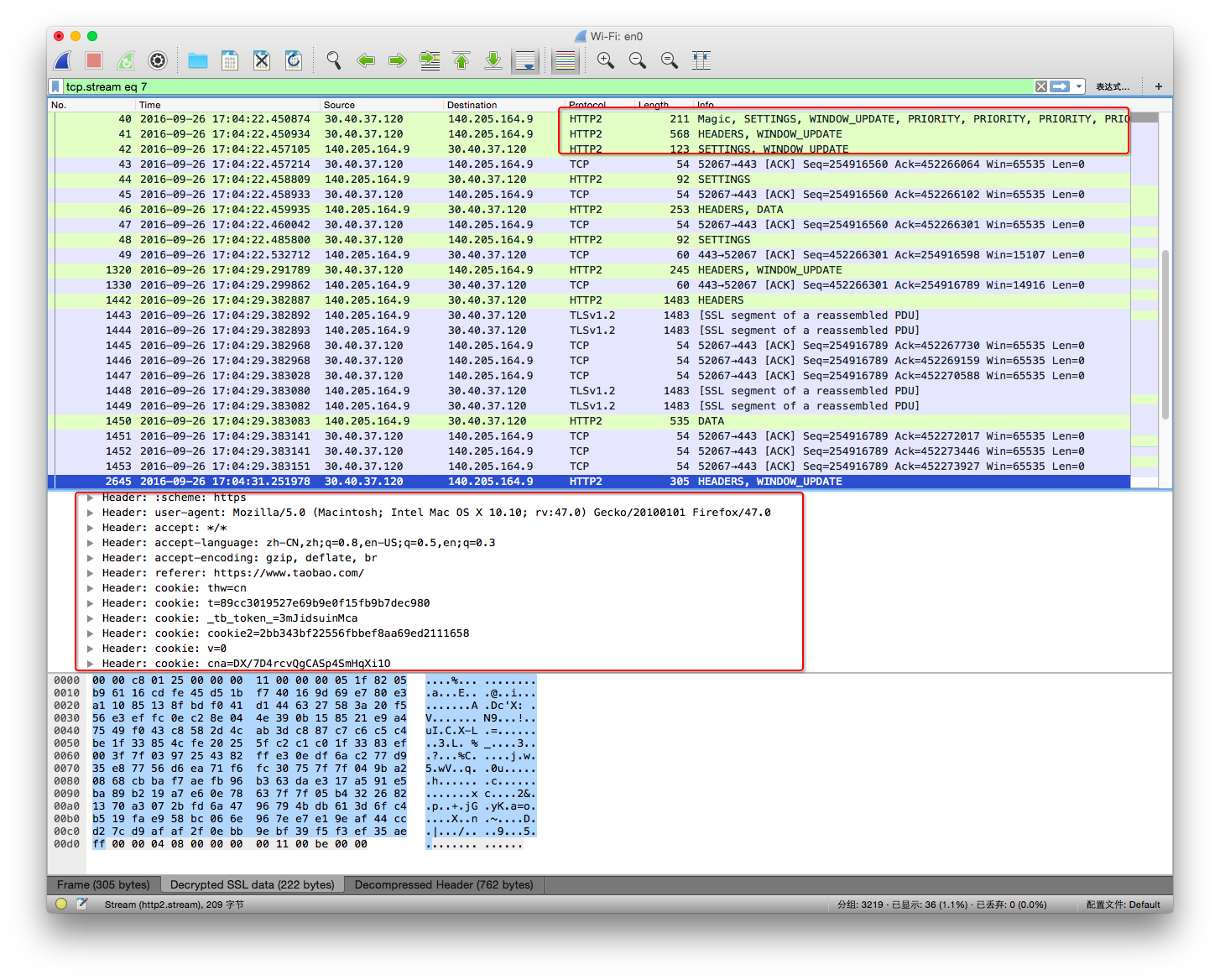This screenshot has height=980, width=1220.
Task: Zoom in on packet list text
Action: tap(606, 60)
